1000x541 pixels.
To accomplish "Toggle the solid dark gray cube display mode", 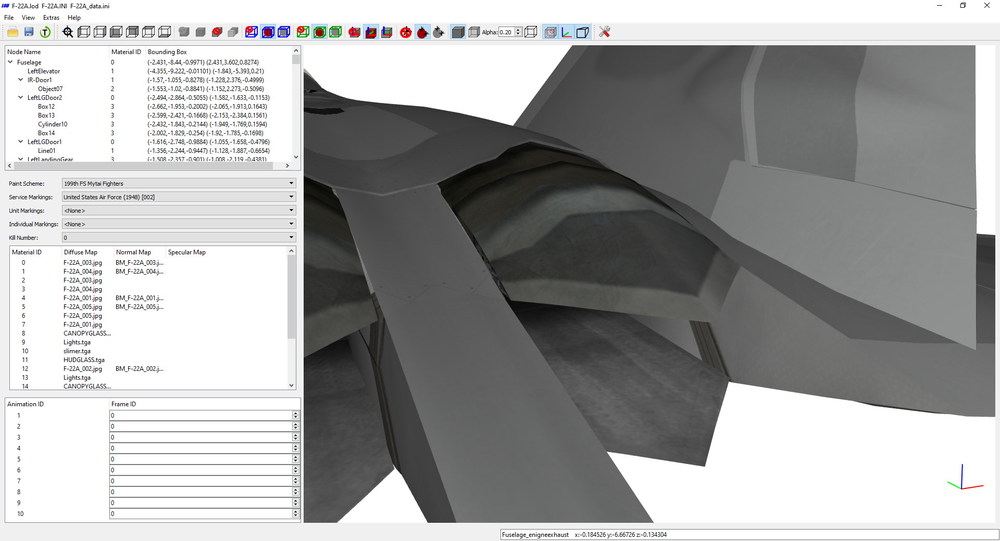I will pos(457,32).
